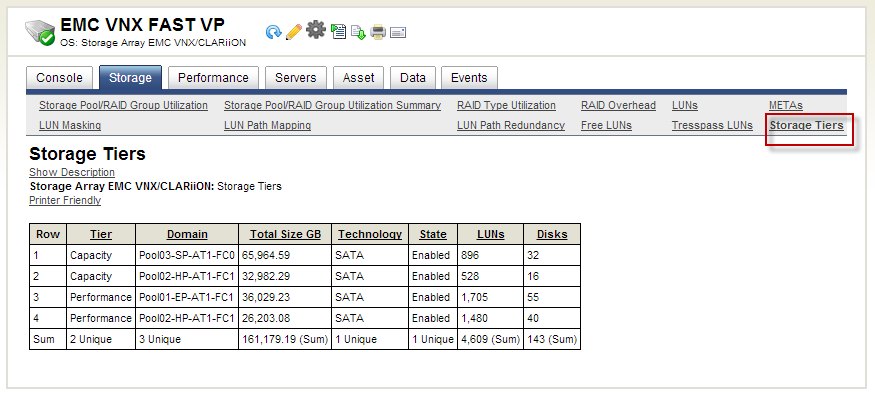Click the Pool03-SP-AT1-FC0 domain cell
This screenshot has width=875, height=403.
click(187, 256)
